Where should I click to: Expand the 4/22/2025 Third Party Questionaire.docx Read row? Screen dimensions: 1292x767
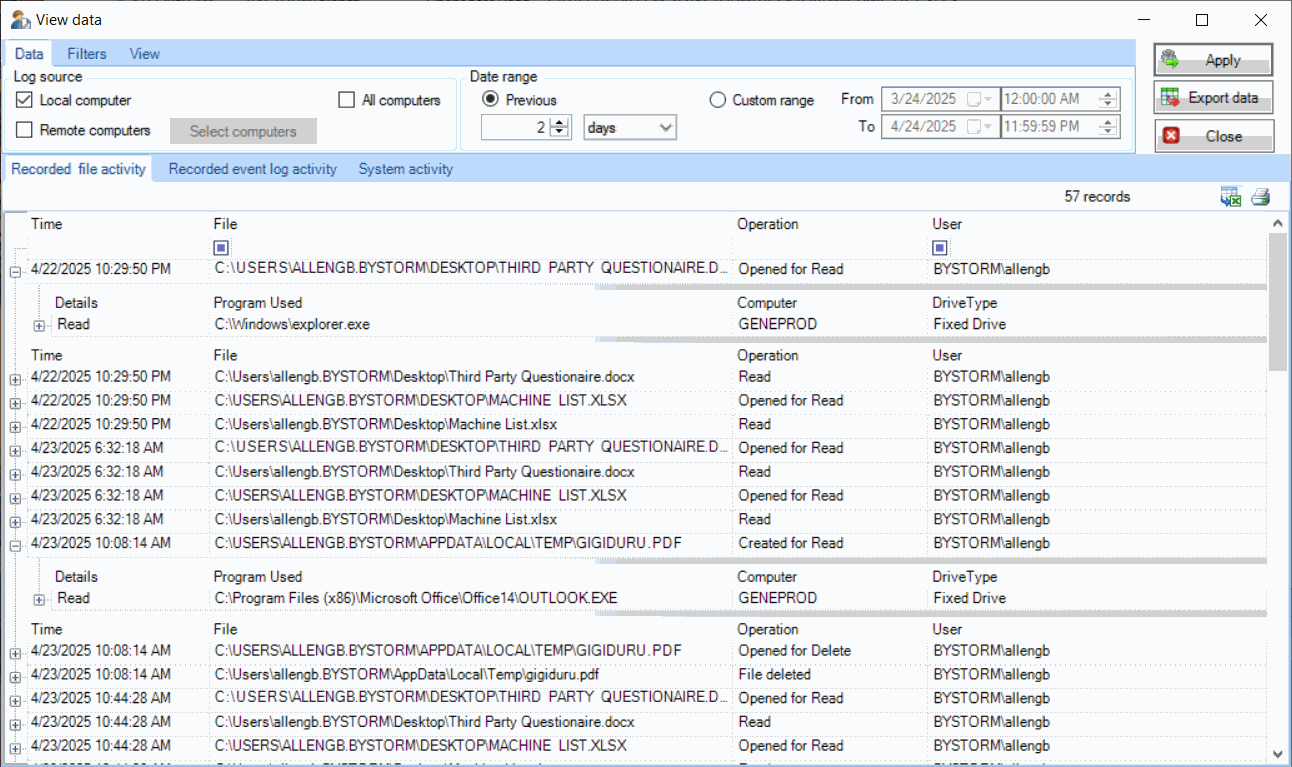(x=15, y=378)
